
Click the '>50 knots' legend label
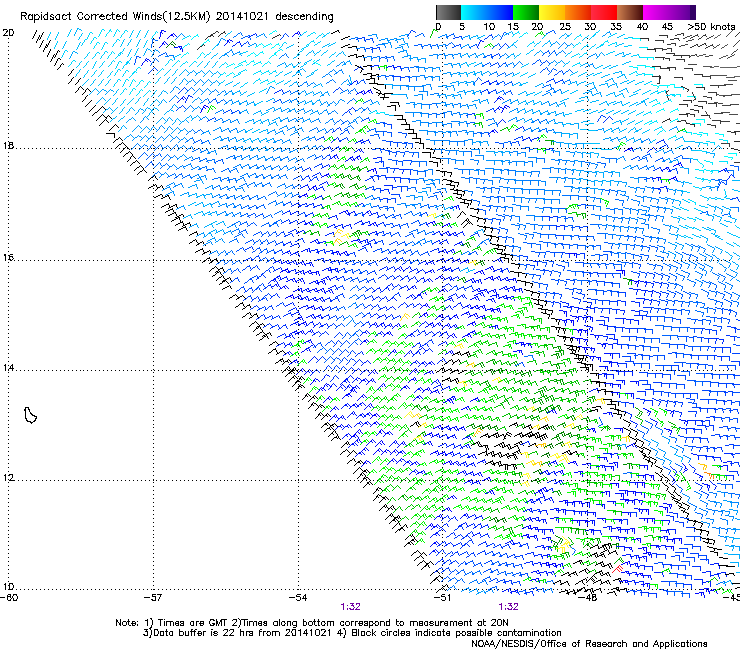point(711,26)
